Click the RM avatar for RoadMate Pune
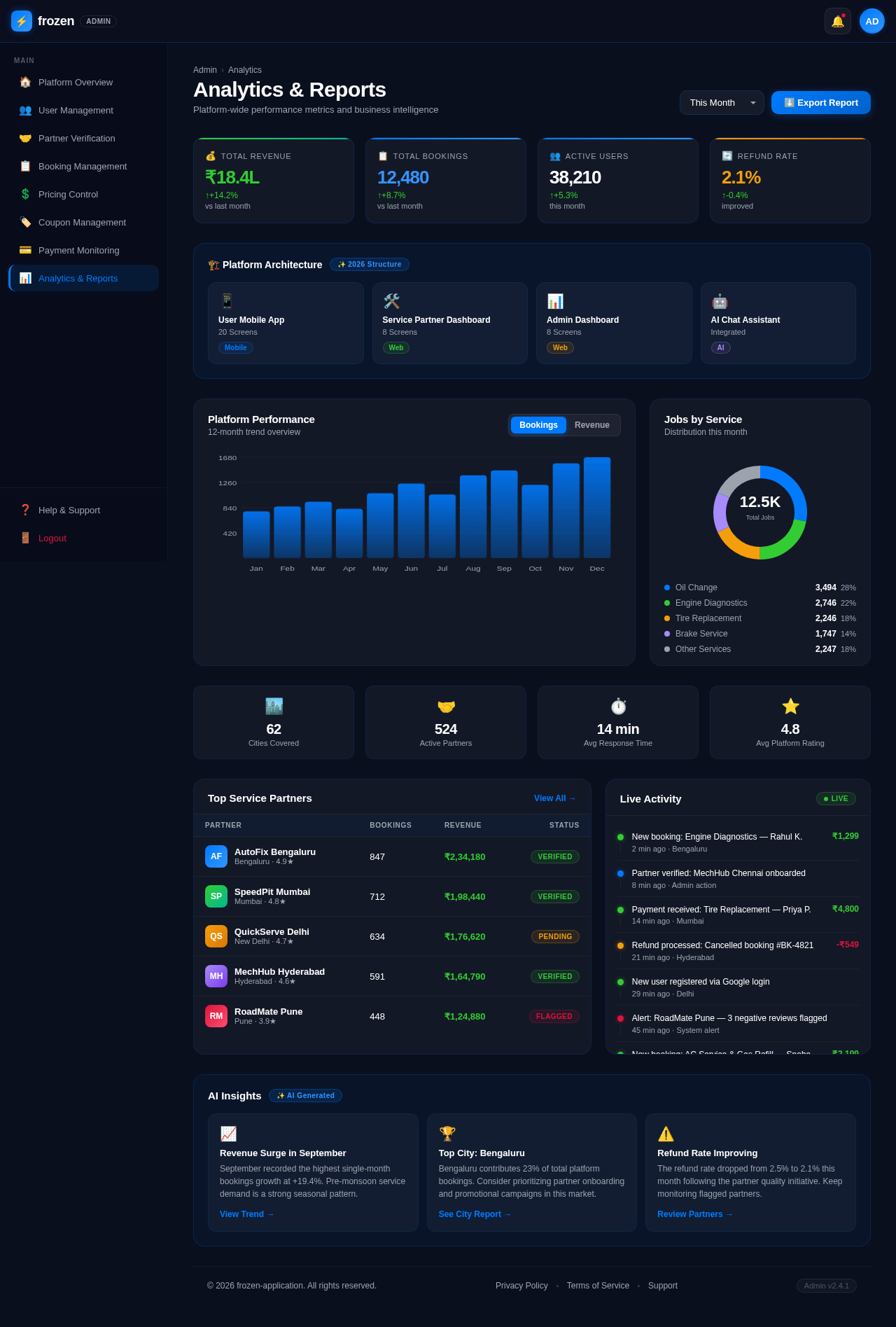This screenshot has width=896, height=1327. 216,1016
